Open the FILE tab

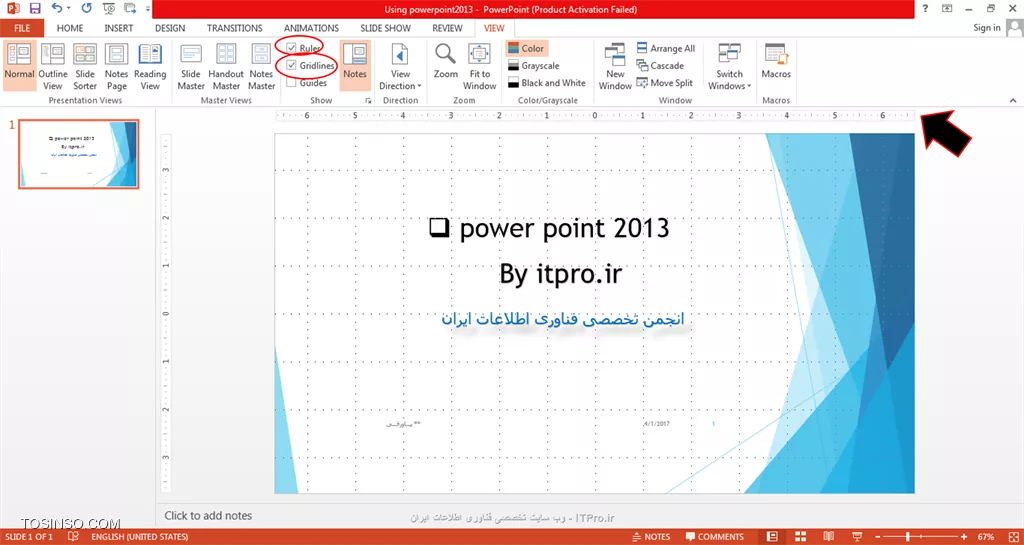point(22,28)
